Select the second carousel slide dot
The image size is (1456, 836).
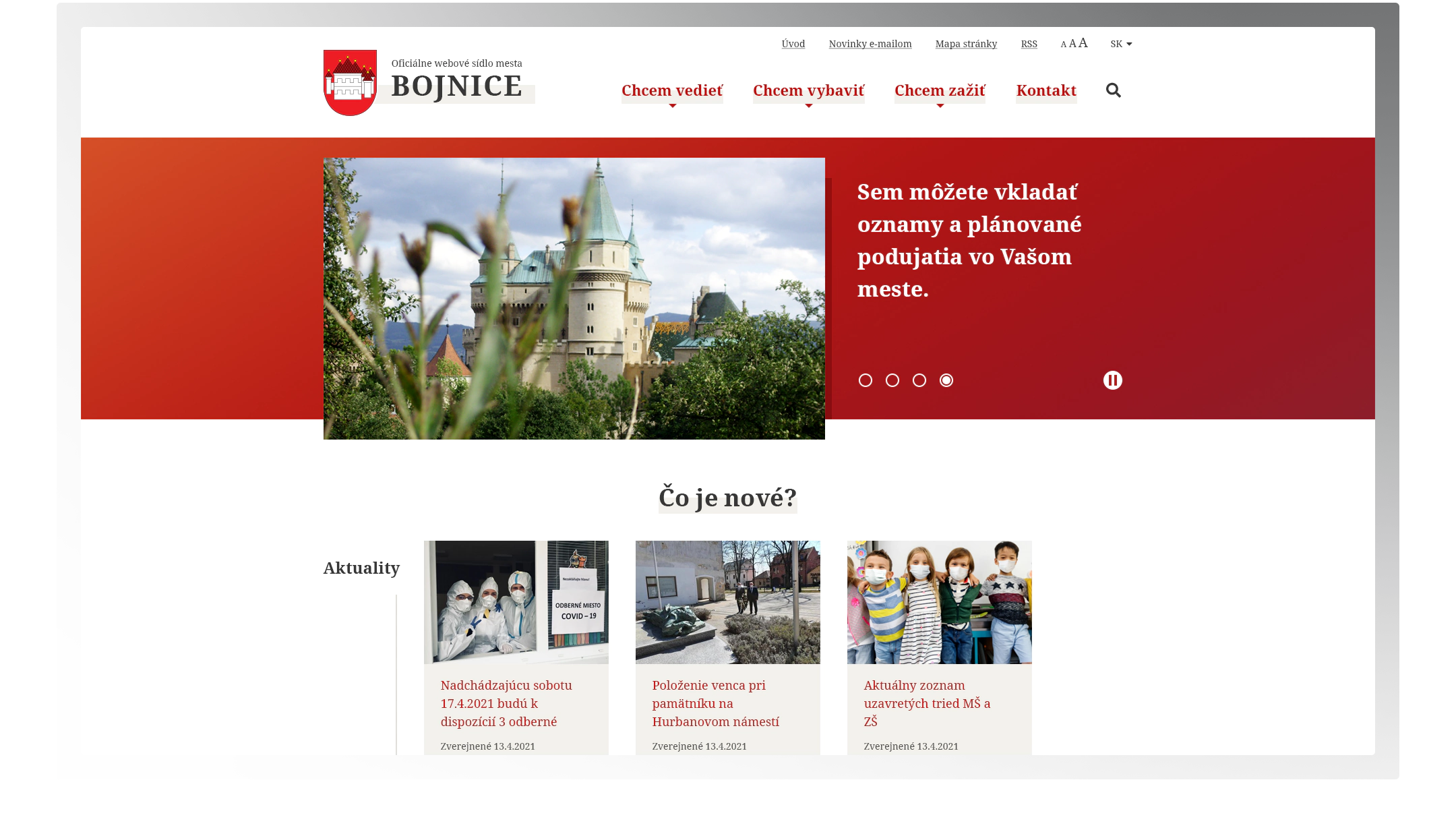tap(892, 380)
